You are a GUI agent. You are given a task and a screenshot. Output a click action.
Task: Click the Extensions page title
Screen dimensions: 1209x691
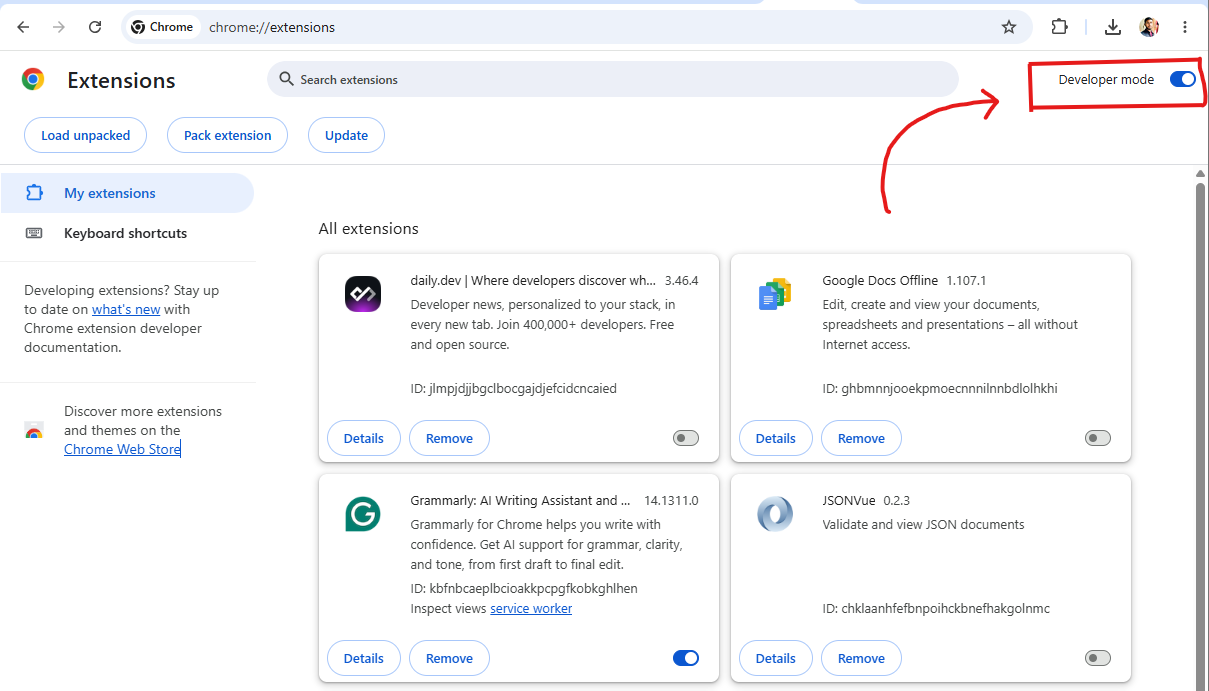(x=121, y=80)
